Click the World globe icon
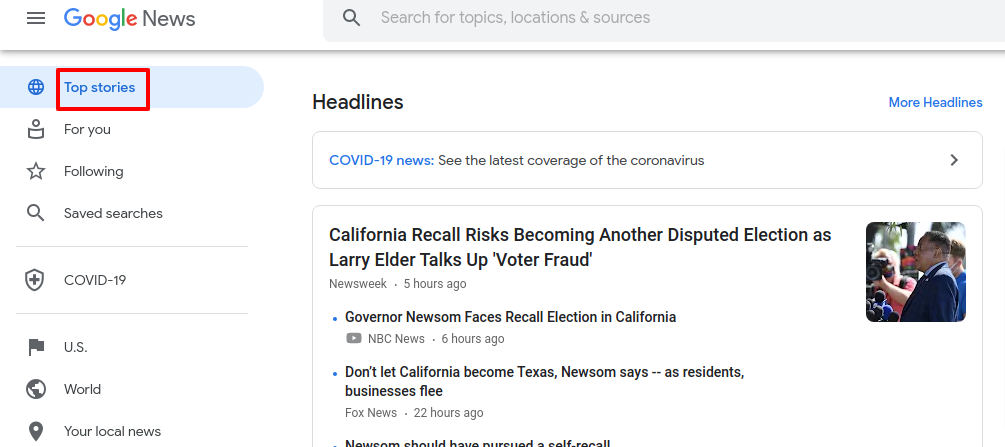This screenshot has height=447, width=1005. click(36, 389)
